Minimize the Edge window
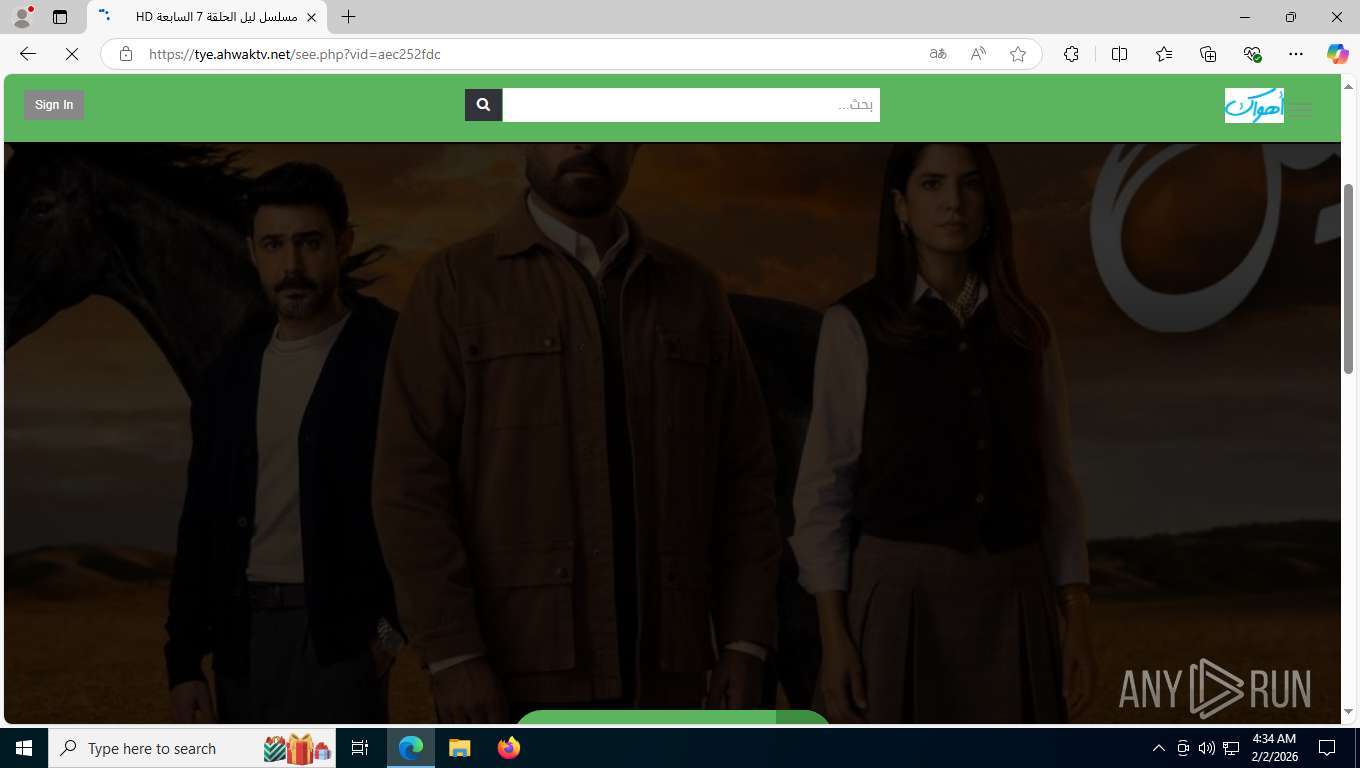This screenshot has height=768, width=1360. coord(1245,17)
